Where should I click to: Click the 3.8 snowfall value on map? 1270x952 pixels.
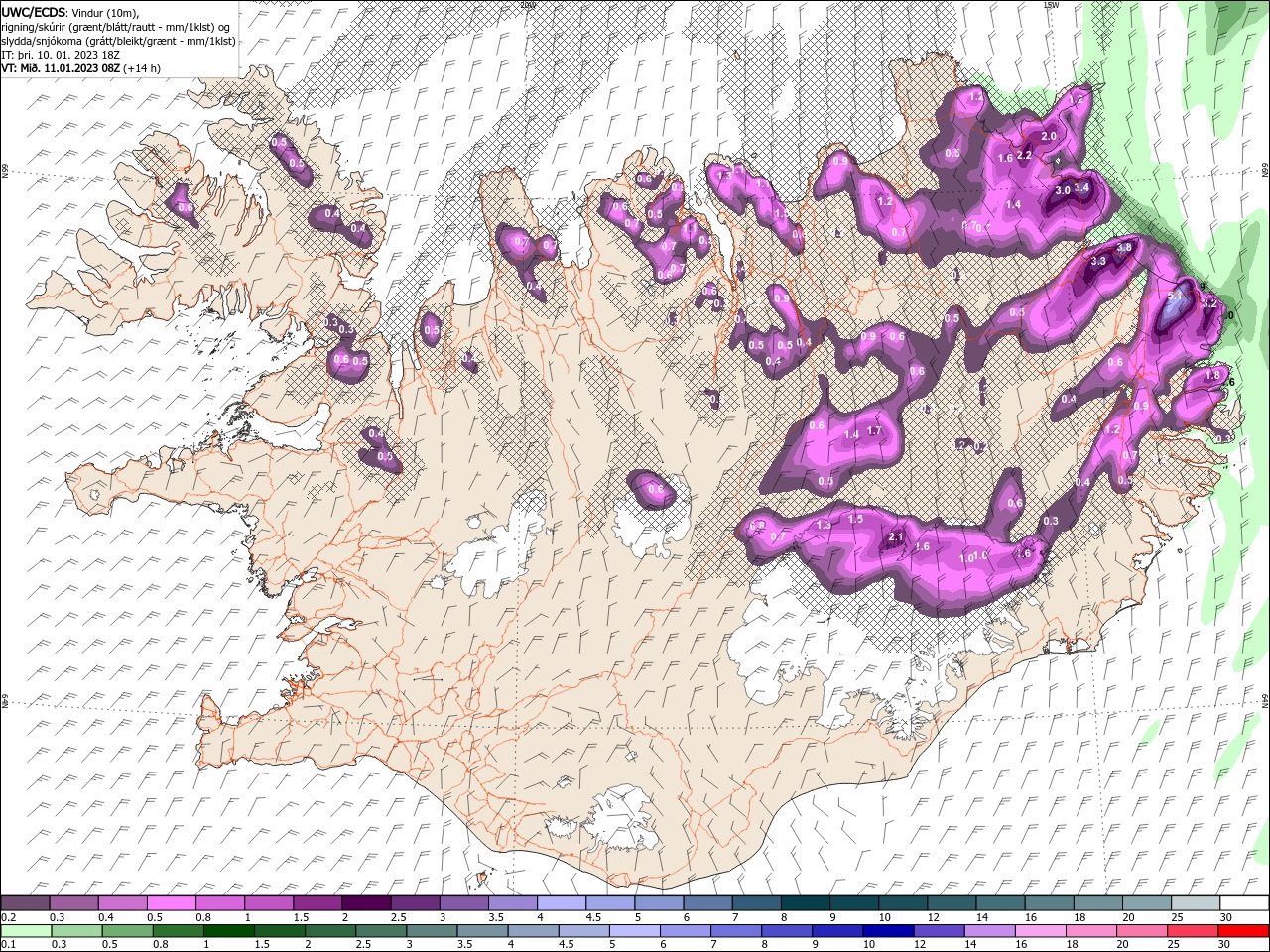(1125, 247)
